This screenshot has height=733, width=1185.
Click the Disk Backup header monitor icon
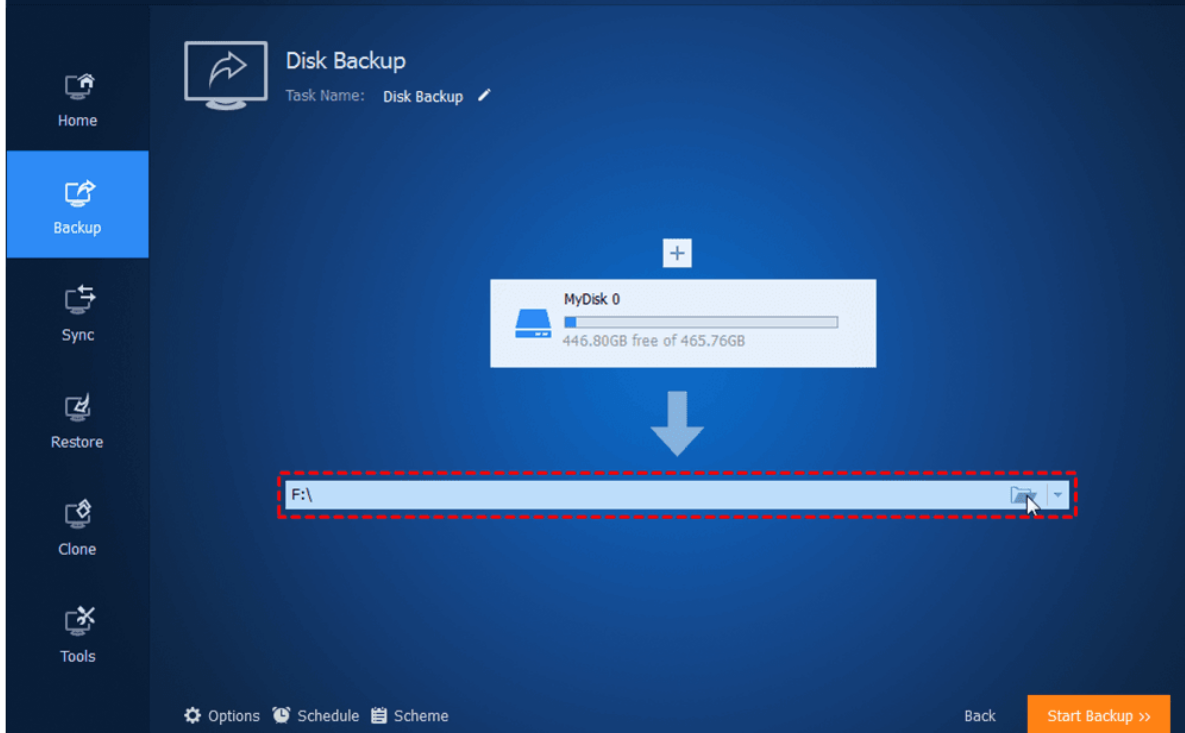tap(226, 74)
